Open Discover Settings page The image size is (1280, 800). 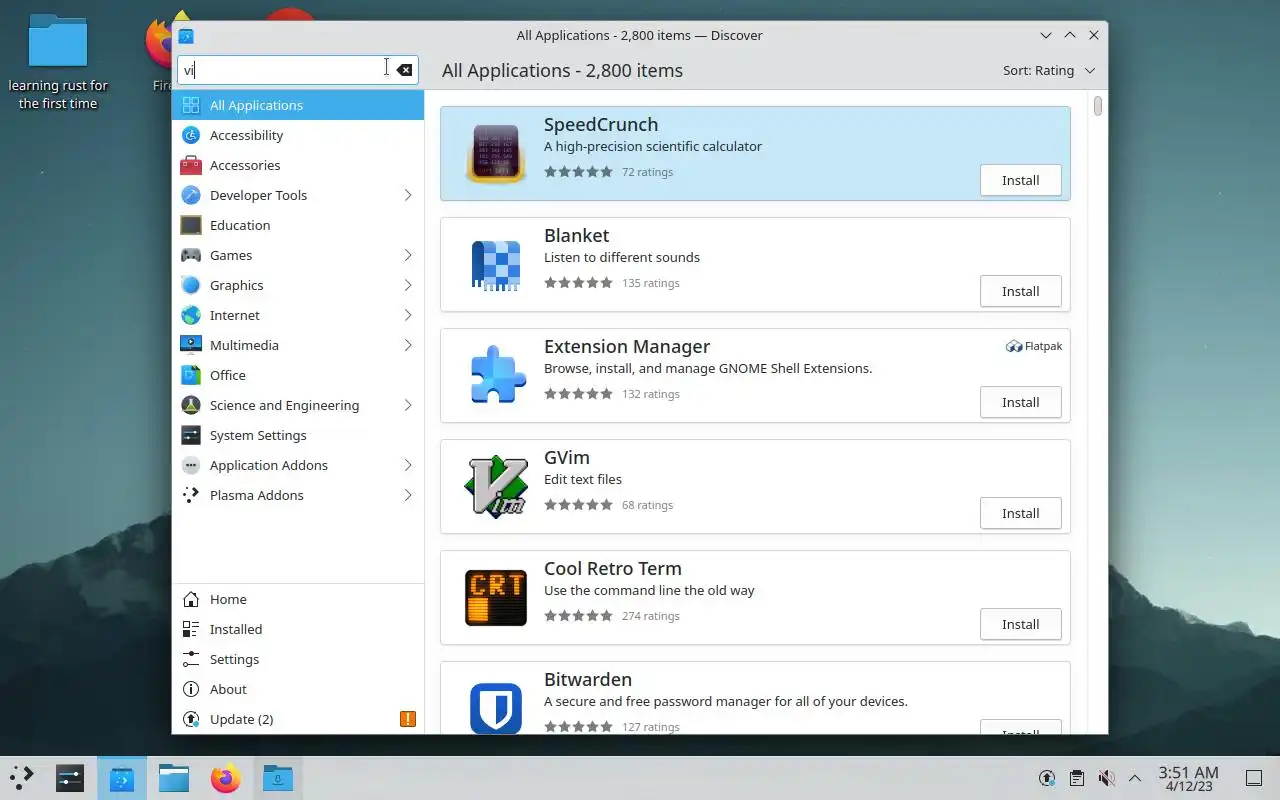[298, 659]
